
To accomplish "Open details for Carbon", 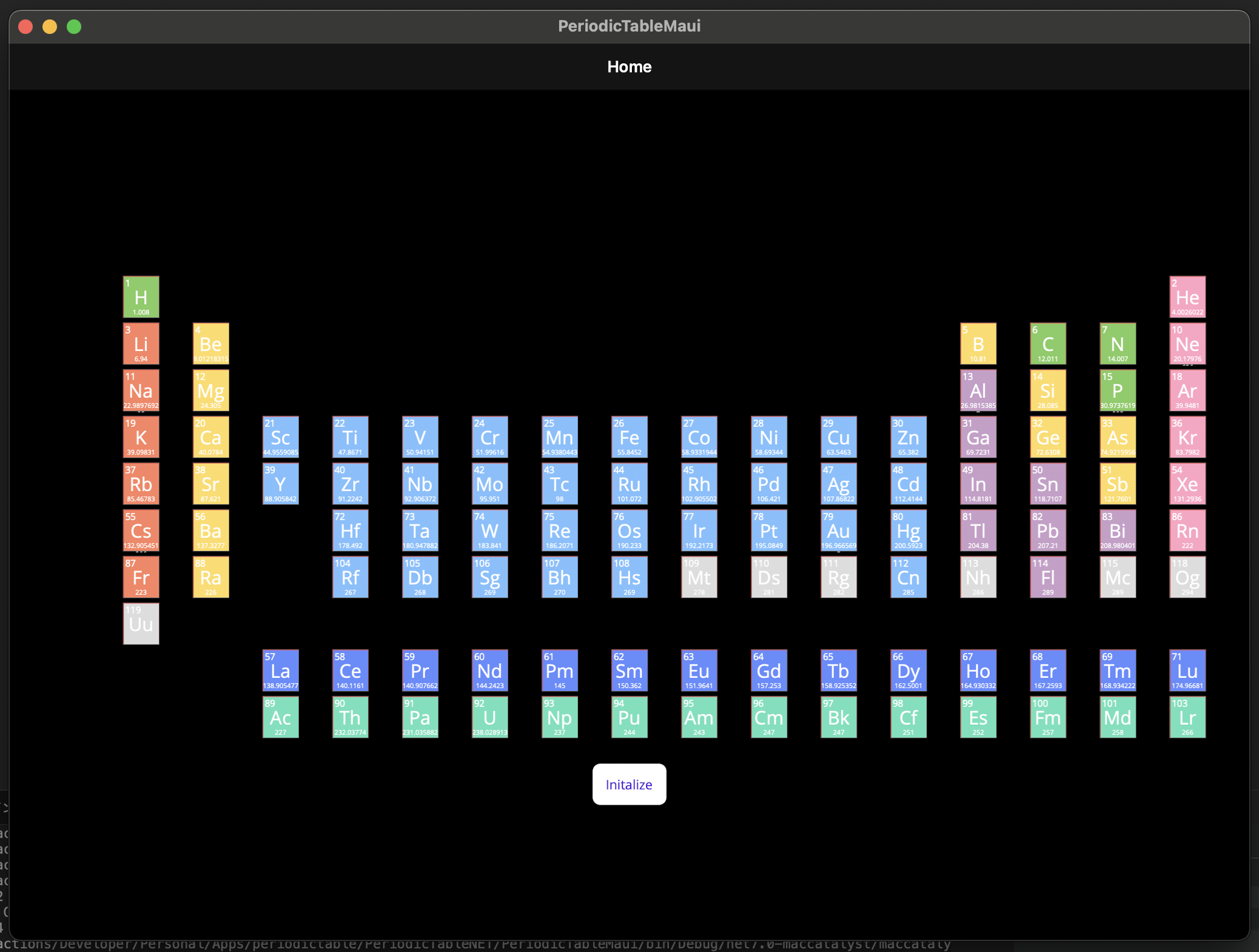I will pos(1048,343).
